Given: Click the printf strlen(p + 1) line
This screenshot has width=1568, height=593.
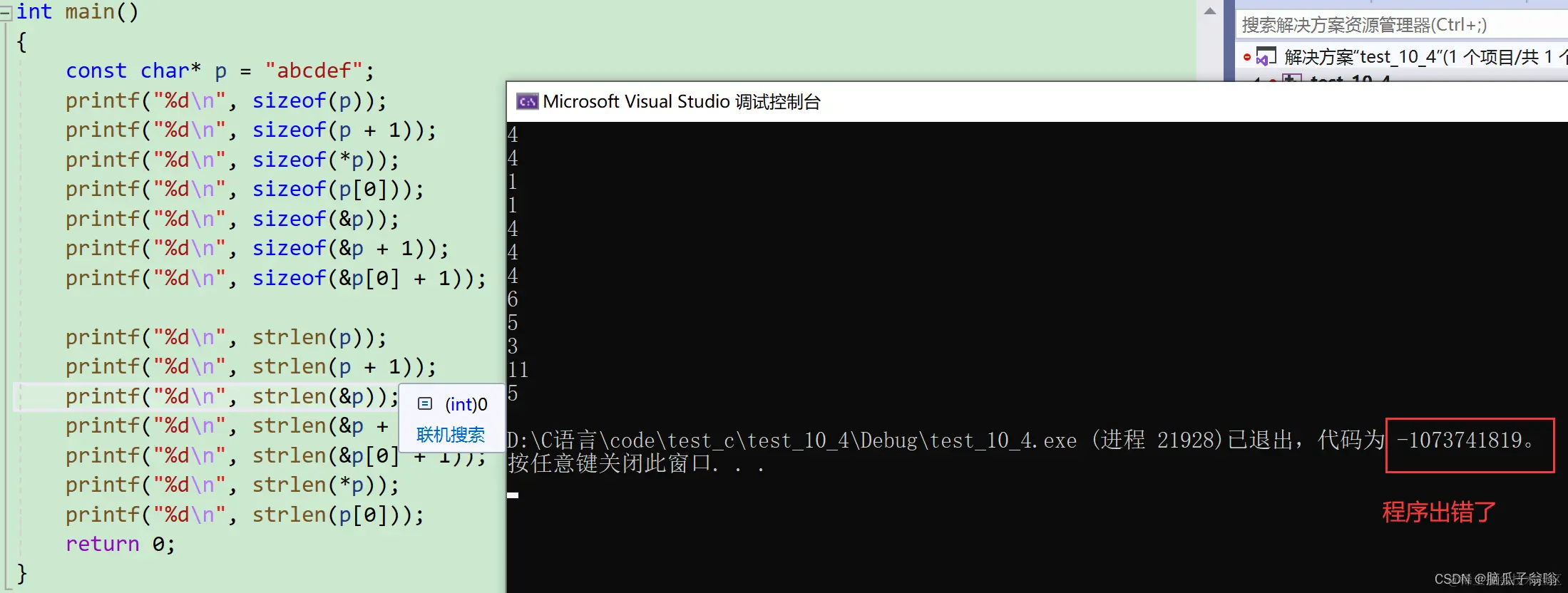Looking at the screenshot, I should [x=251, y=366].
